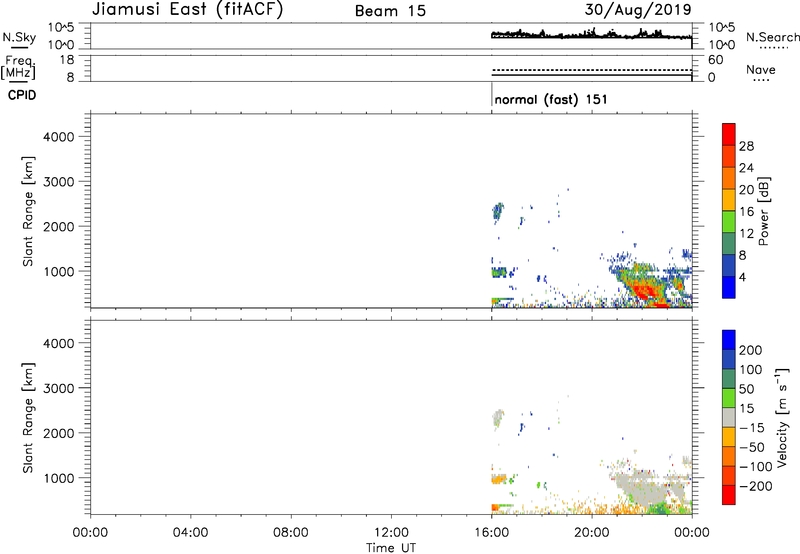This screenshot has width=800, height=554.
Task: Click the strong red power echo near 22:00 UT
Action: tap(643, 291)
